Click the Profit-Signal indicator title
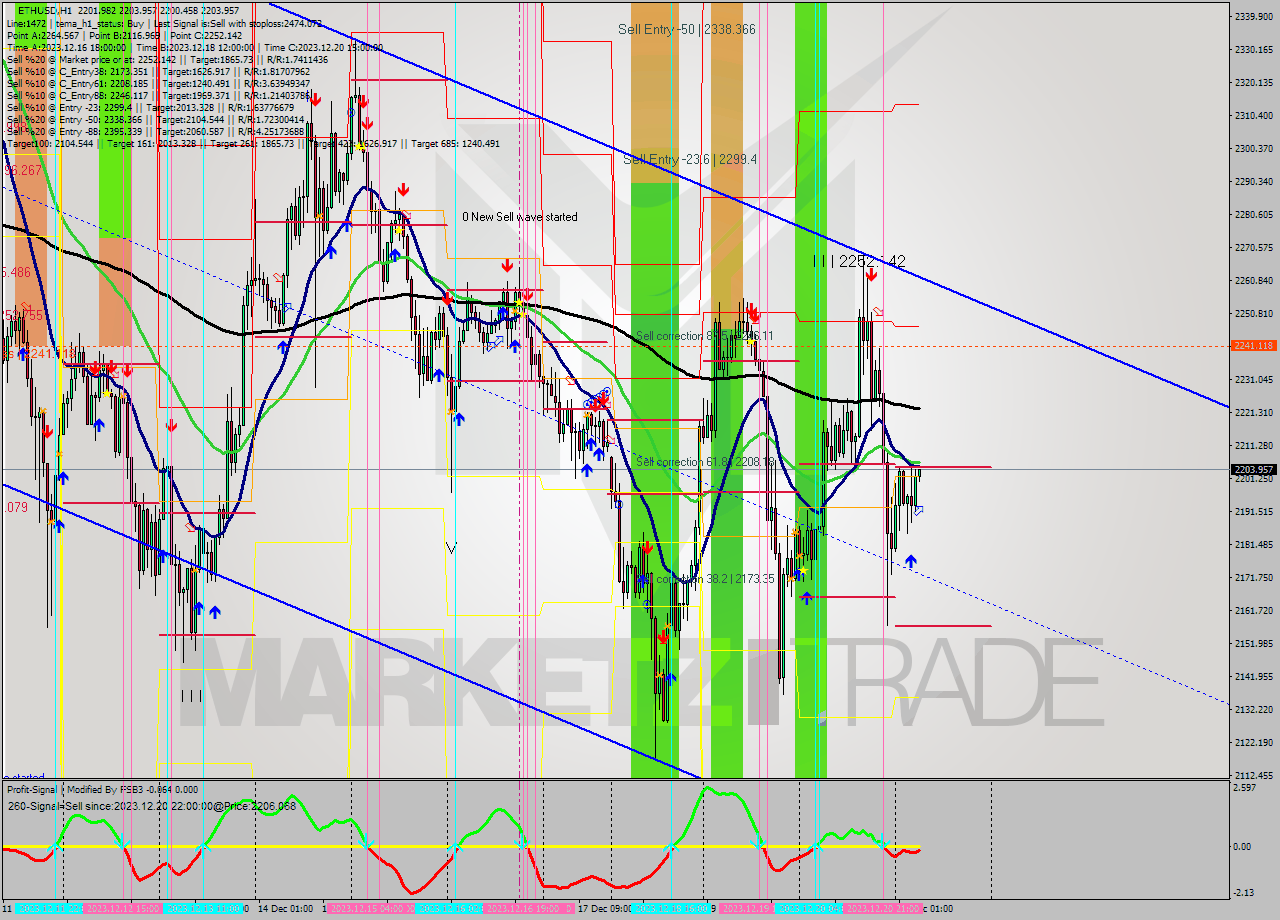The height and width of the screenshot is (920, 1280). 102,789
